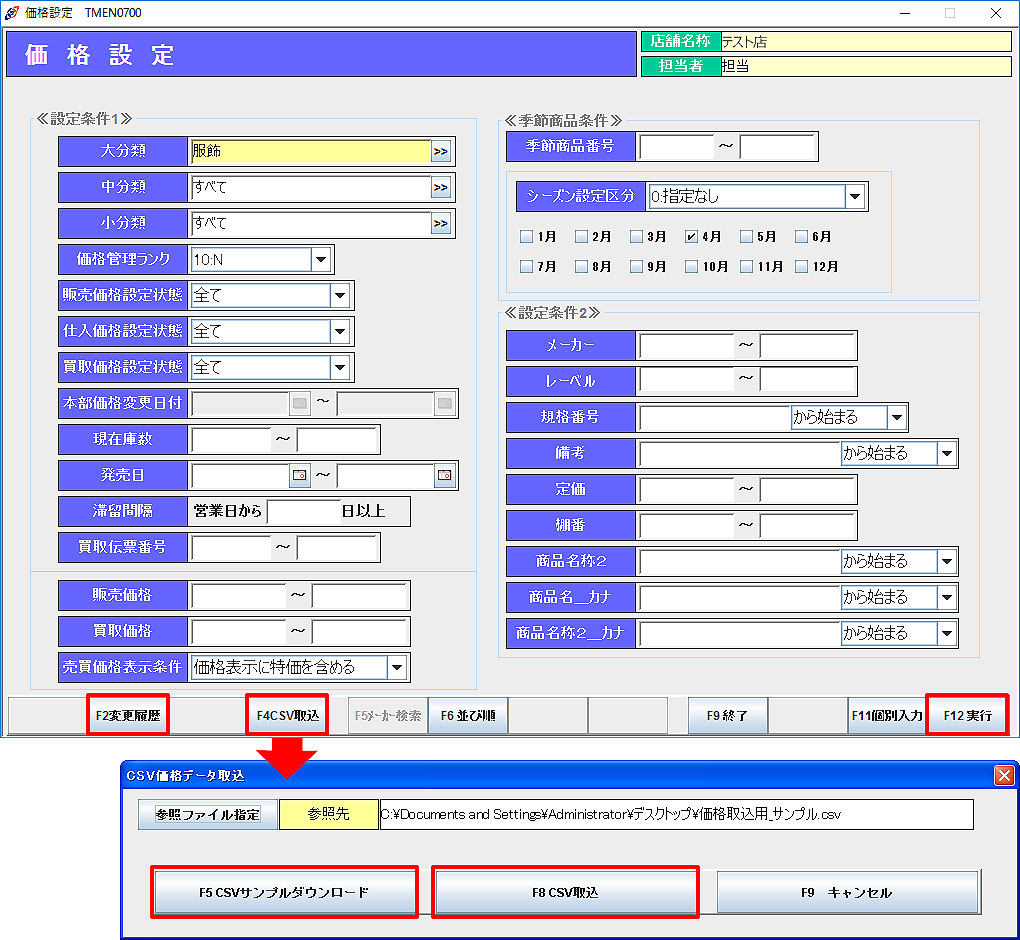The width and height of the screenshot is (1020, 940).
Task: Check the 1月 checkbox
Action: click(x=527, y=238)
